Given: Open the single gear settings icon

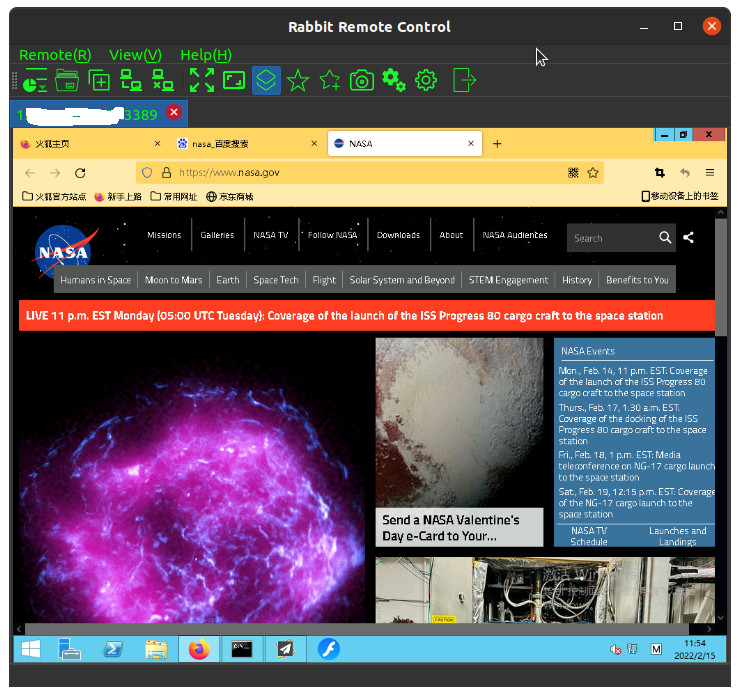Looking at the screenshot, I should (x=426, y=80).
